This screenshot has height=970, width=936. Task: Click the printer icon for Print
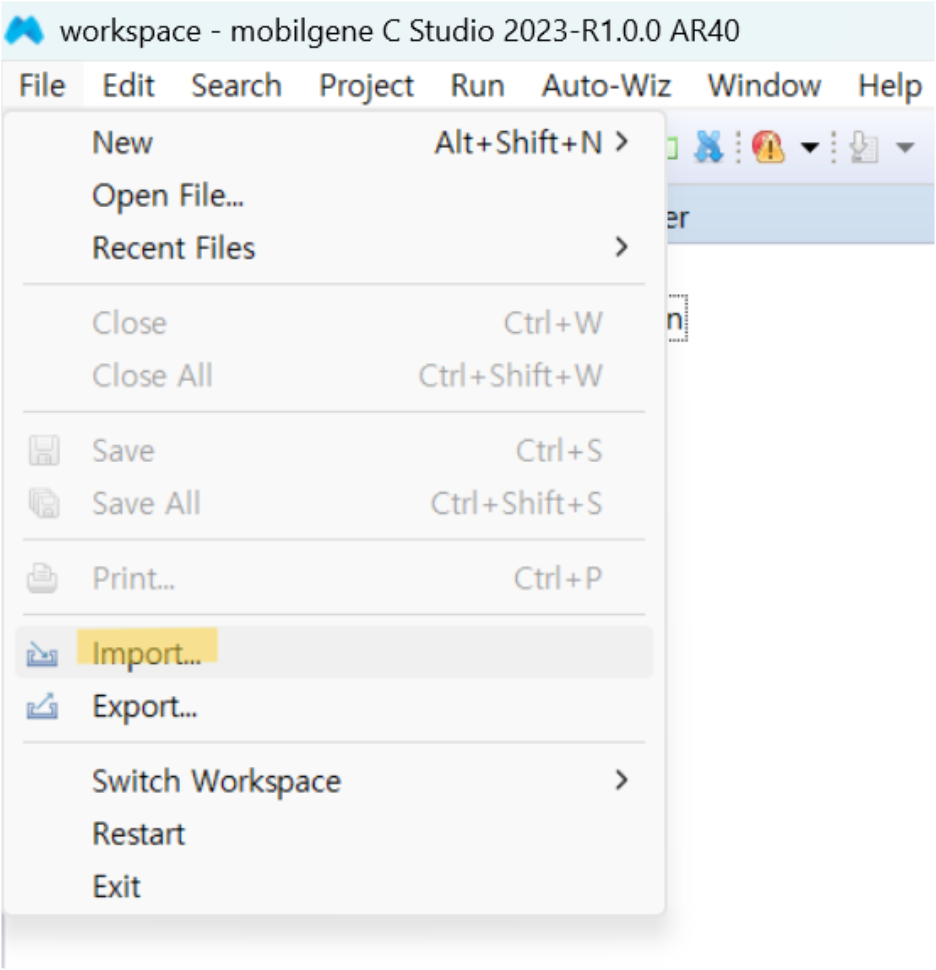click(43, 578)
